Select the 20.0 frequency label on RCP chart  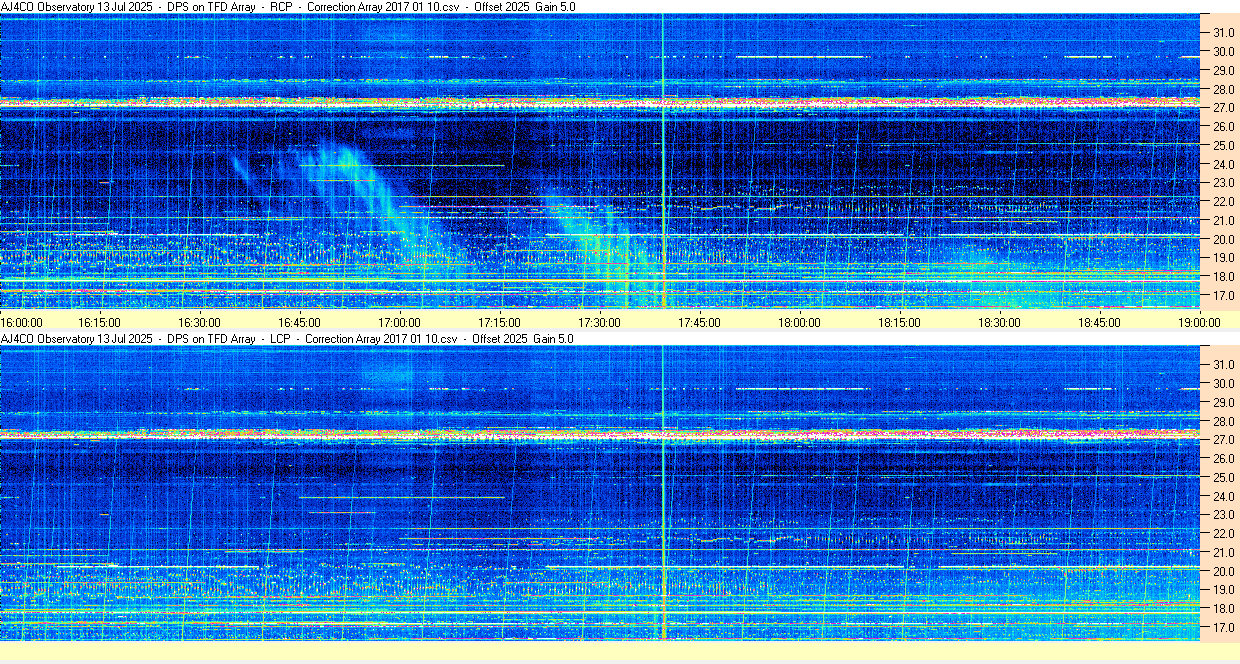pos(1224,239)
